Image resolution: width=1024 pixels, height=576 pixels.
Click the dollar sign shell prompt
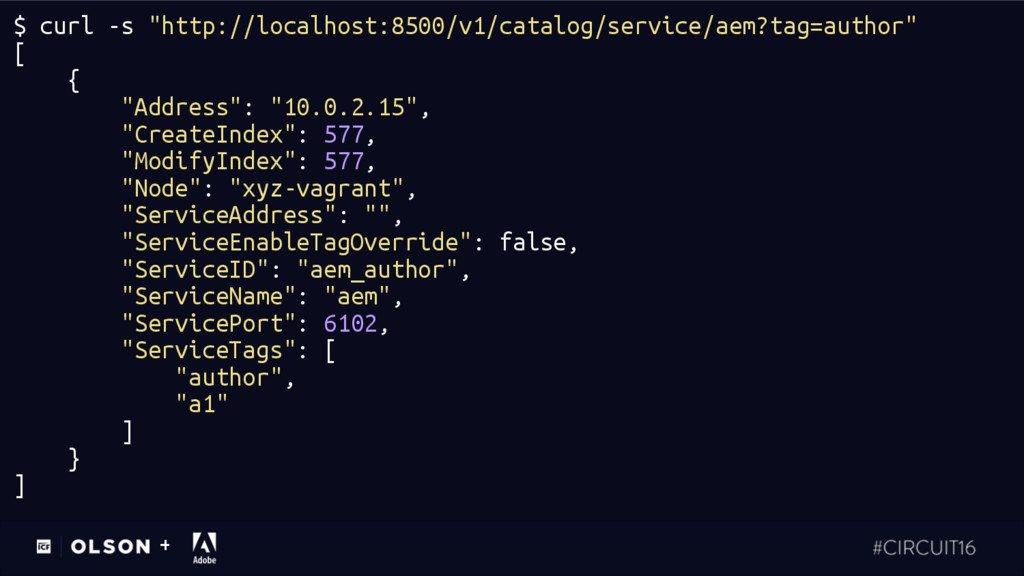20,27
